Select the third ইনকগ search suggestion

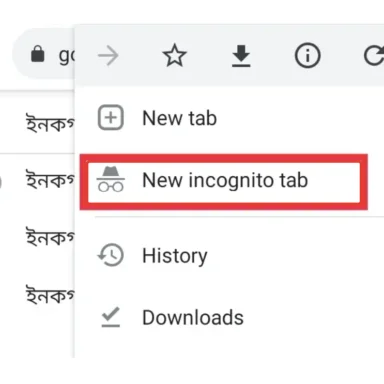click(50, 237)
